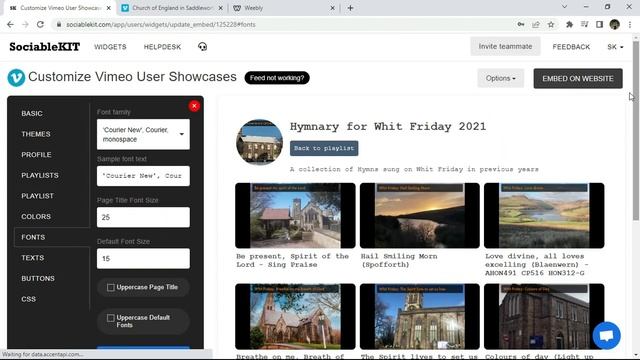Close the Customize Vimeo User Showcases tab
The height and width of the screenshot is (360, 640).
pyautogui.click(x=109, y=8)
